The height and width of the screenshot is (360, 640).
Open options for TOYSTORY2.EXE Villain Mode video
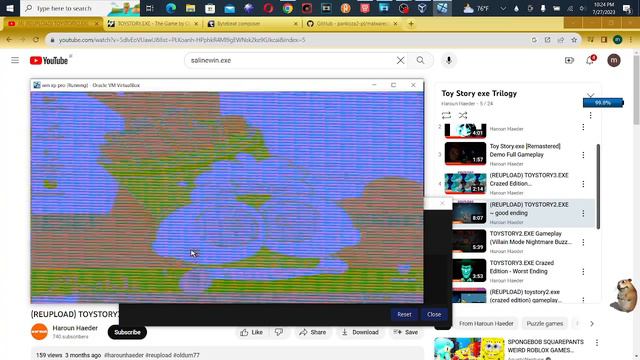(583, 242)
